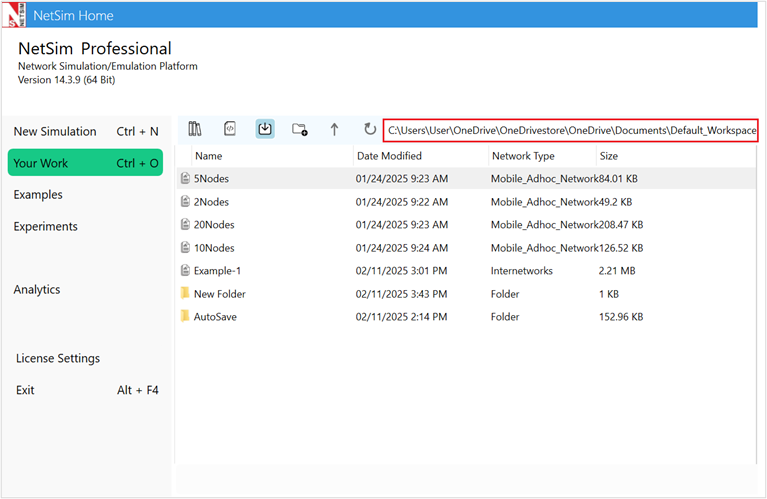767x499 pixels.
Task: Click the AutoSave folder icon
Action: pos(185,316)
